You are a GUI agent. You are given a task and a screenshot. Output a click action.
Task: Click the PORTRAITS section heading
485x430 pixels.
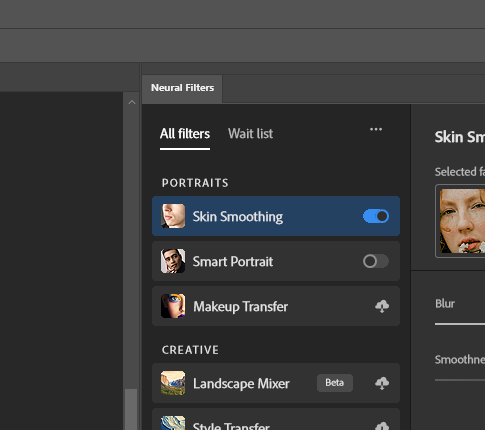click(x=195, y=183)
